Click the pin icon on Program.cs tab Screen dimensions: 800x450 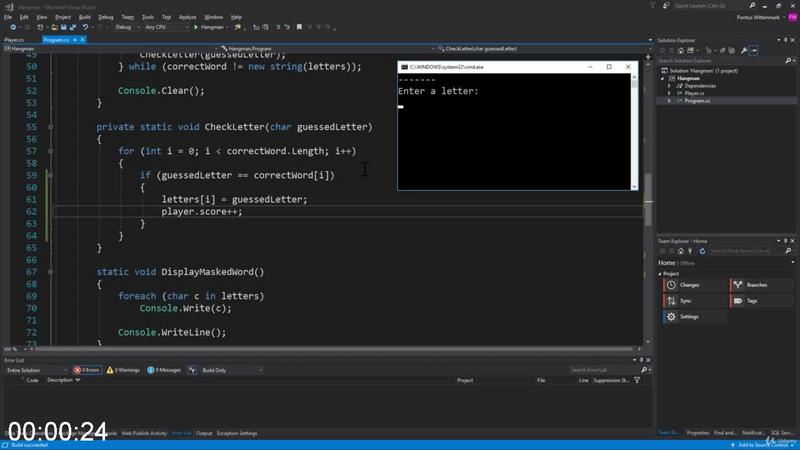point(75,40)
